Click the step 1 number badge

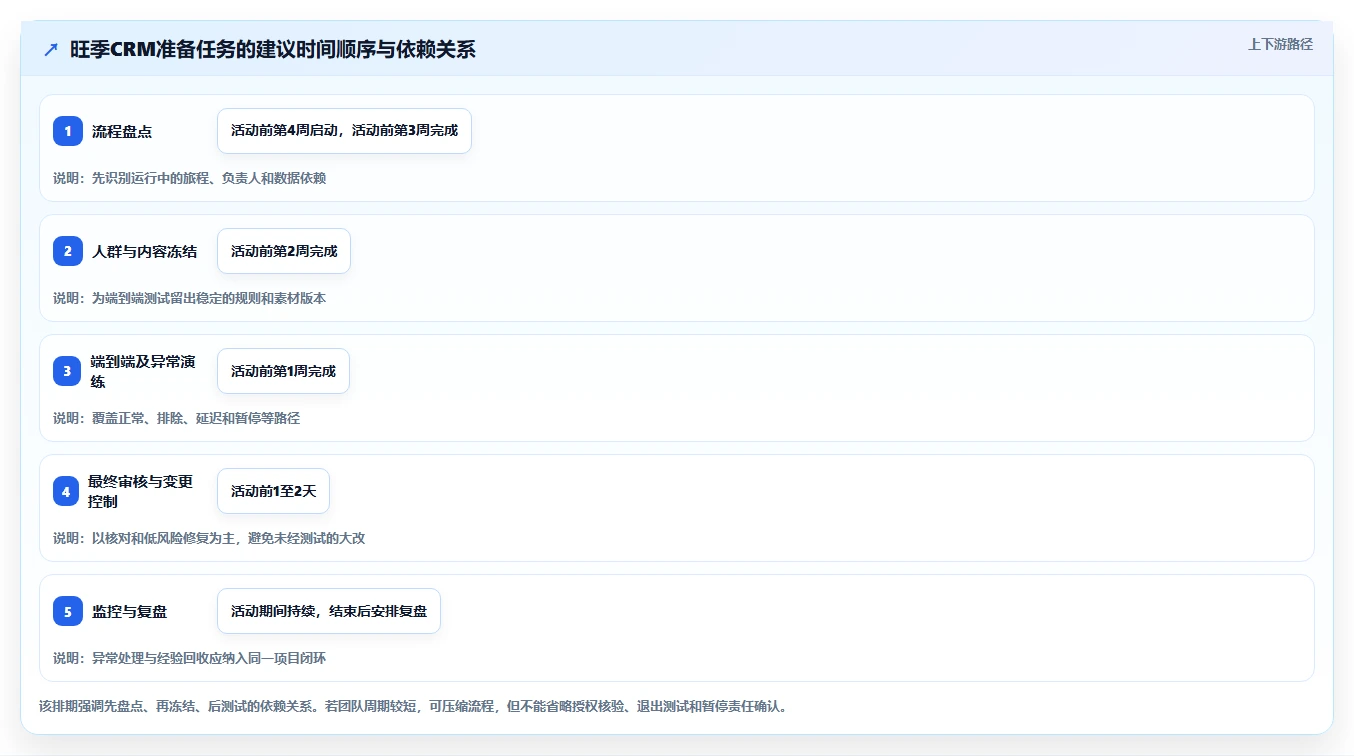point(68,131)
